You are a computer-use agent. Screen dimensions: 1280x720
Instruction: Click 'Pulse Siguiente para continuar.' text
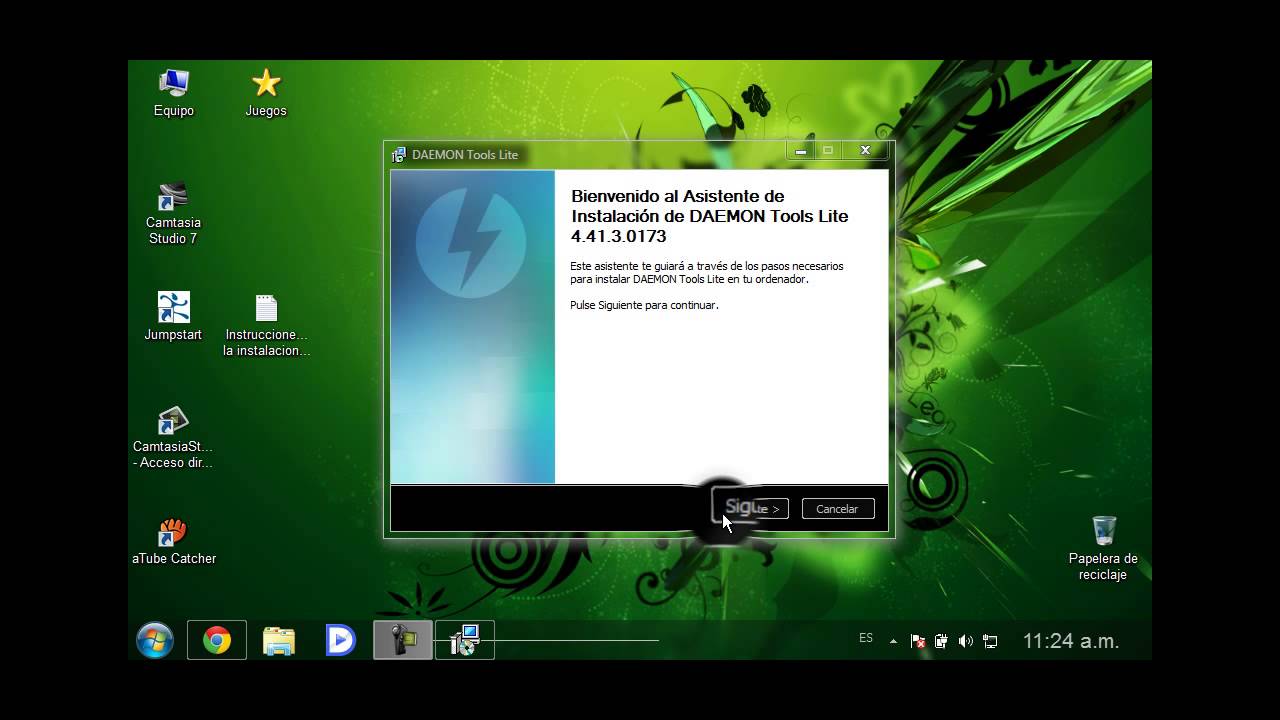[644, 305]
